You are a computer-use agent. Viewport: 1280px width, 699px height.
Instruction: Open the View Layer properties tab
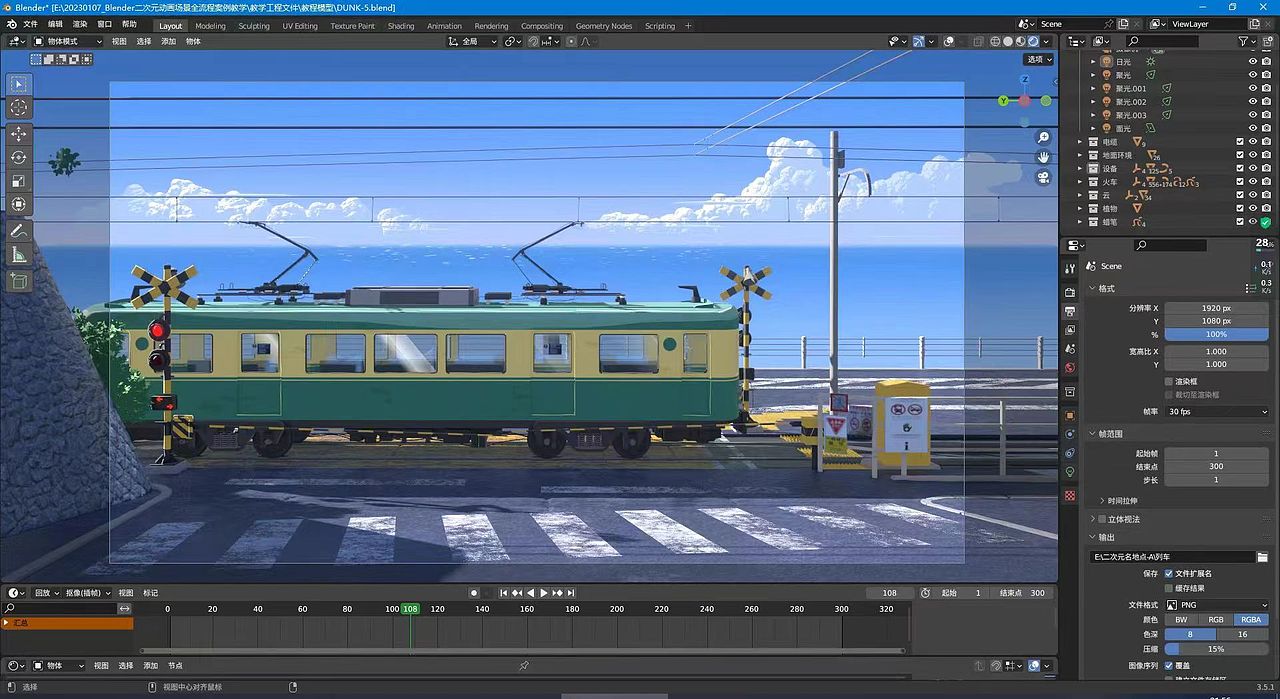1070,330
